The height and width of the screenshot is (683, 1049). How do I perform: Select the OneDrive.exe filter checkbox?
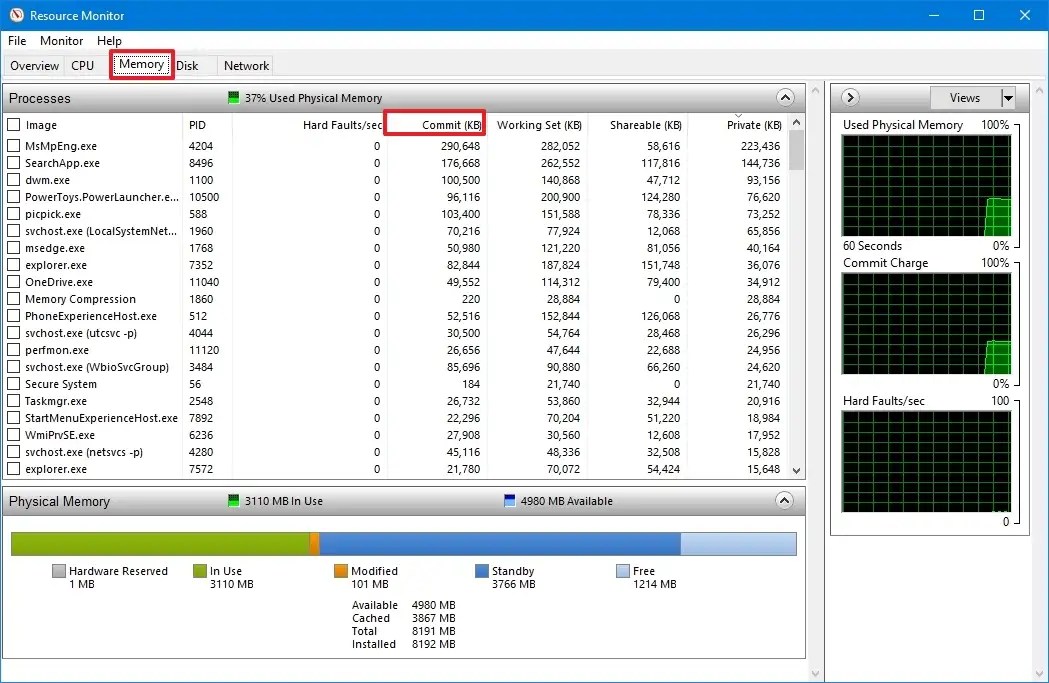(14, 282)
